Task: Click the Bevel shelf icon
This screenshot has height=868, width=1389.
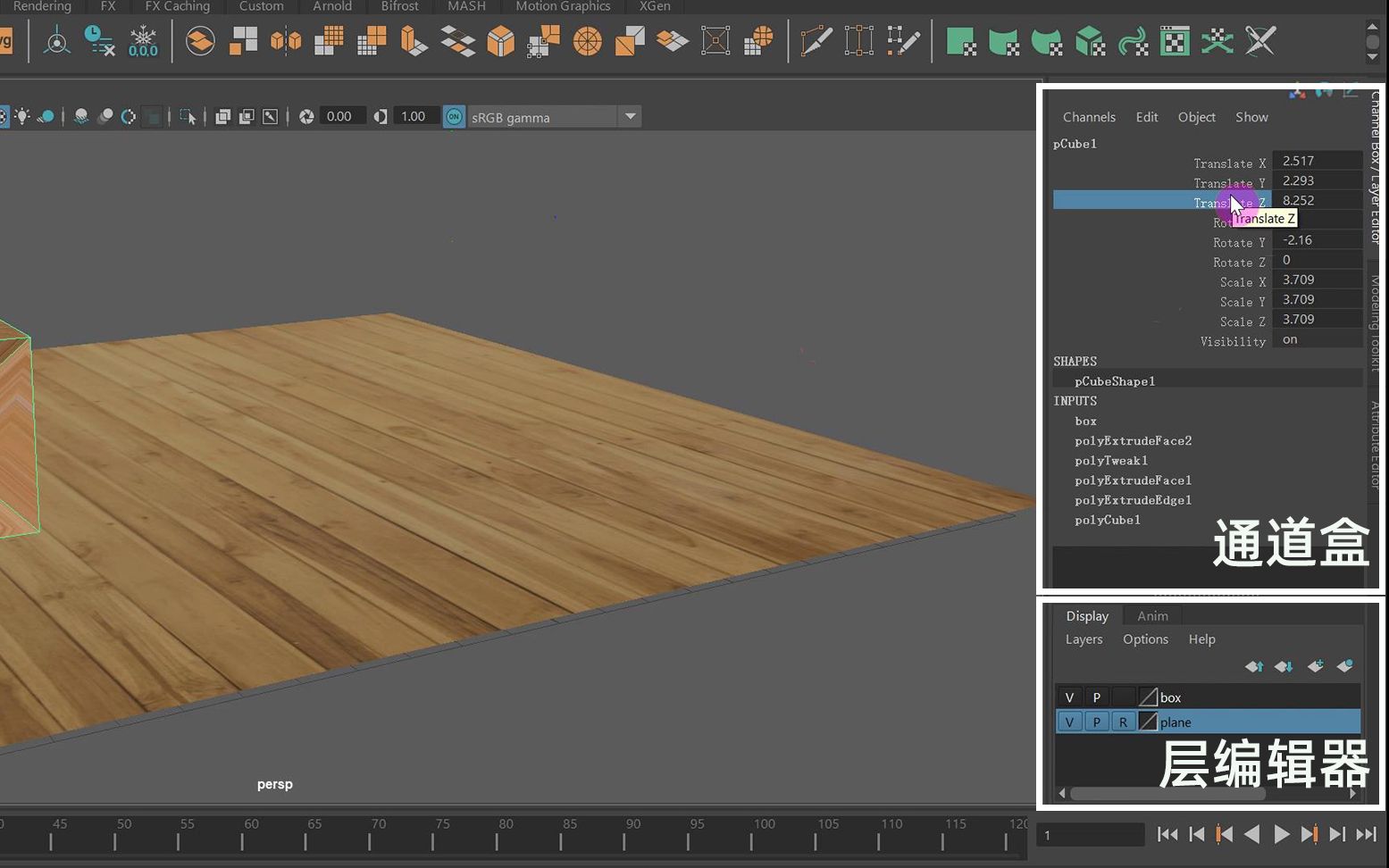Action: (x=500, y=41)
